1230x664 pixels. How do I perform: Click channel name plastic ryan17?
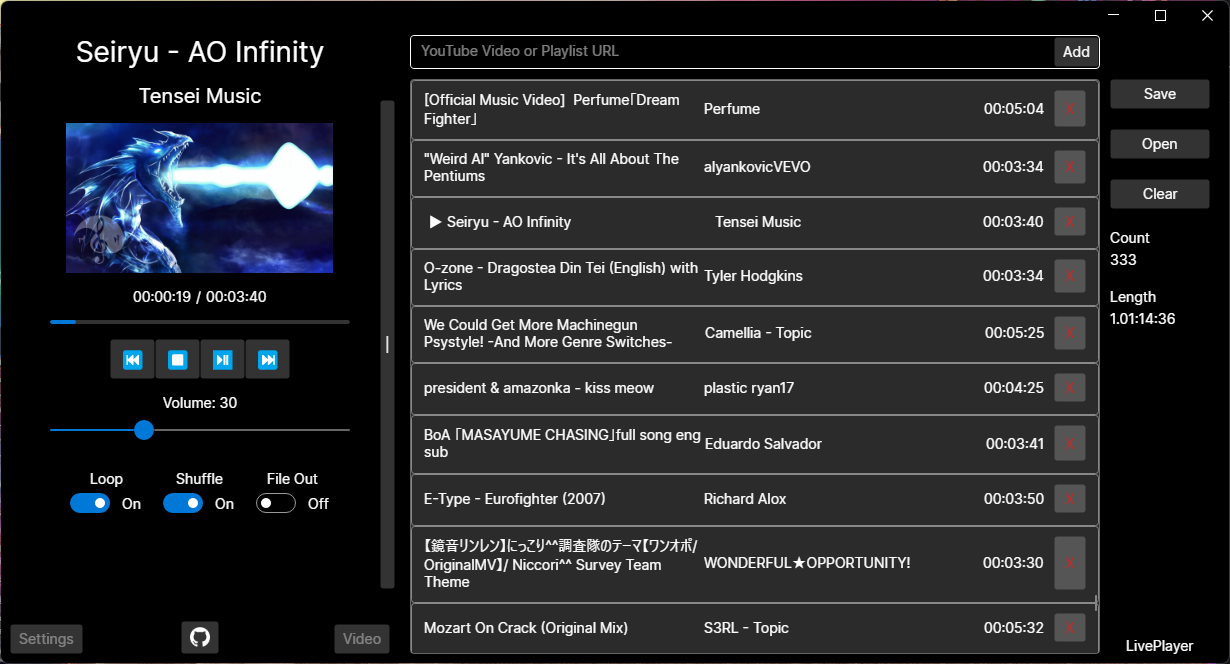(x=749, y=388)
